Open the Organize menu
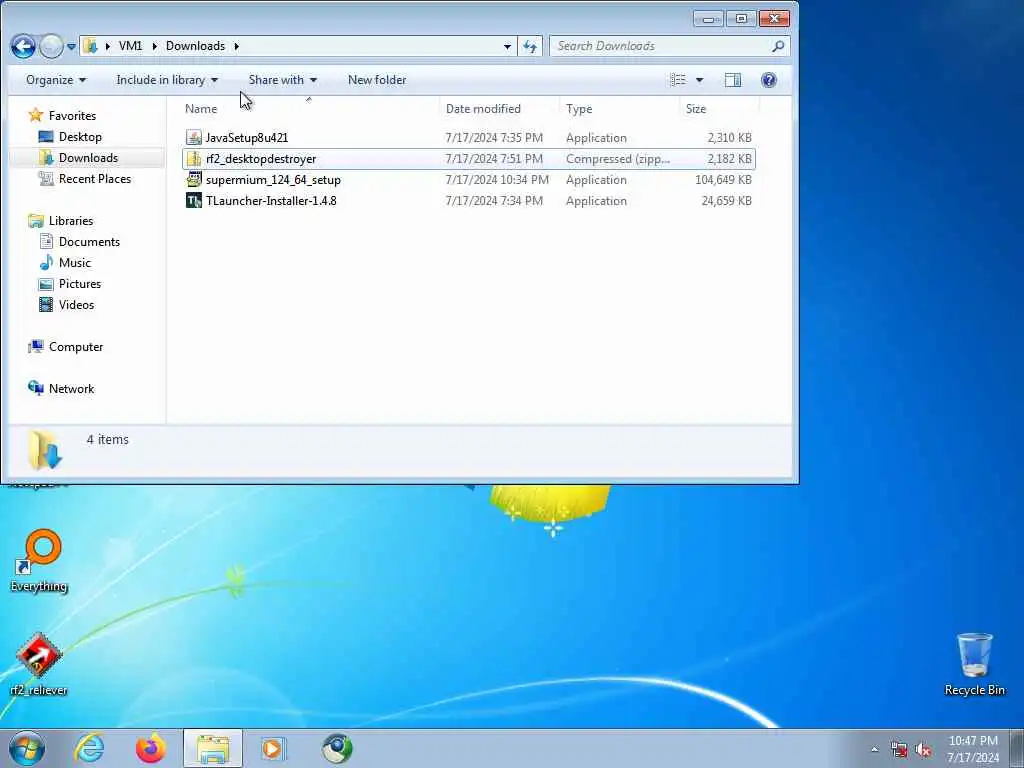The image size is (1024, 768). [56, 80]
